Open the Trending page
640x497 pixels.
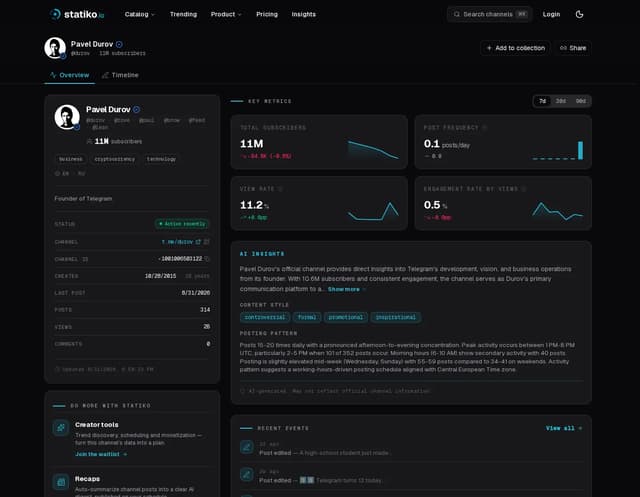point(183,14)
